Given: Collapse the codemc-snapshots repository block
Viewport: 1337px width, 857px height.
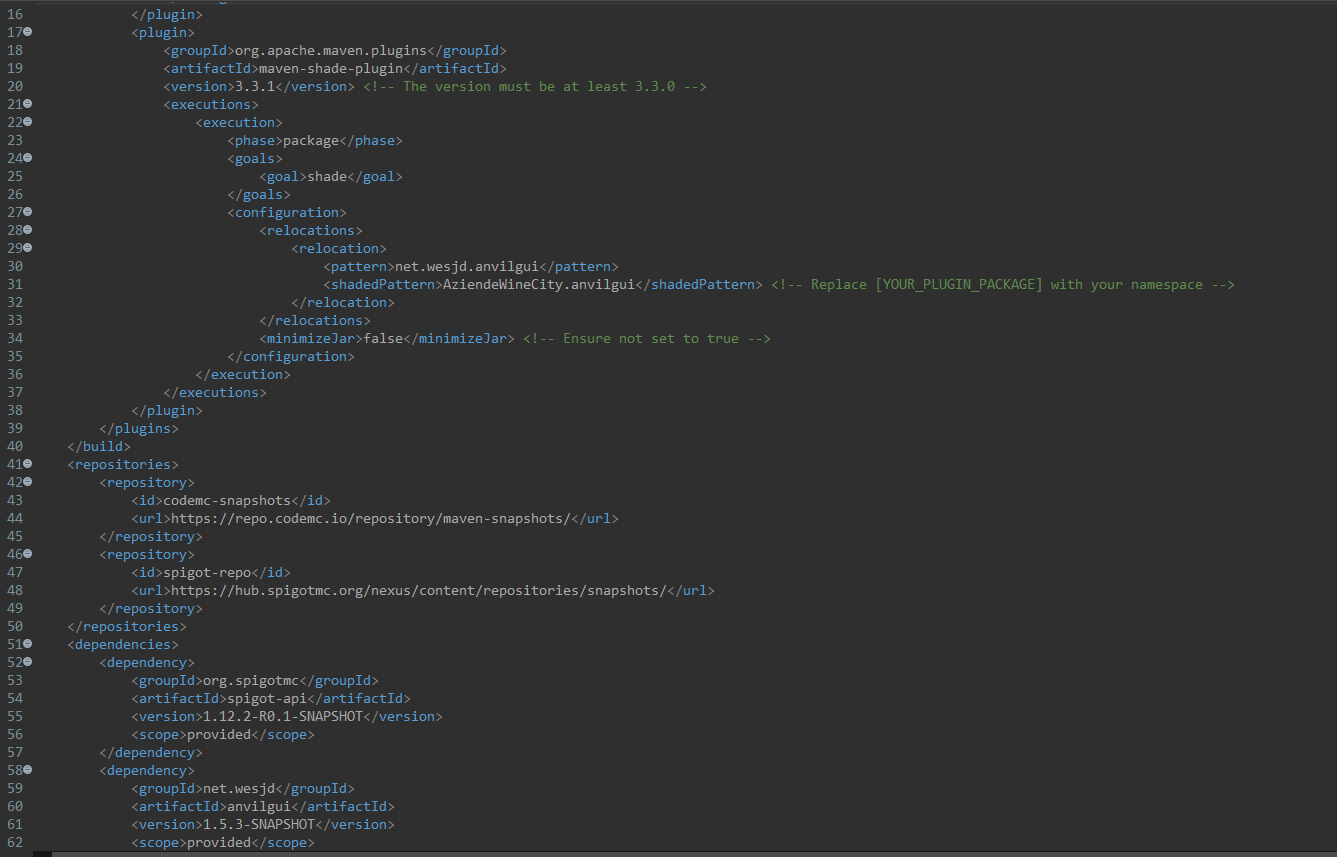Looking at the screenshot, I should (28, 482).
